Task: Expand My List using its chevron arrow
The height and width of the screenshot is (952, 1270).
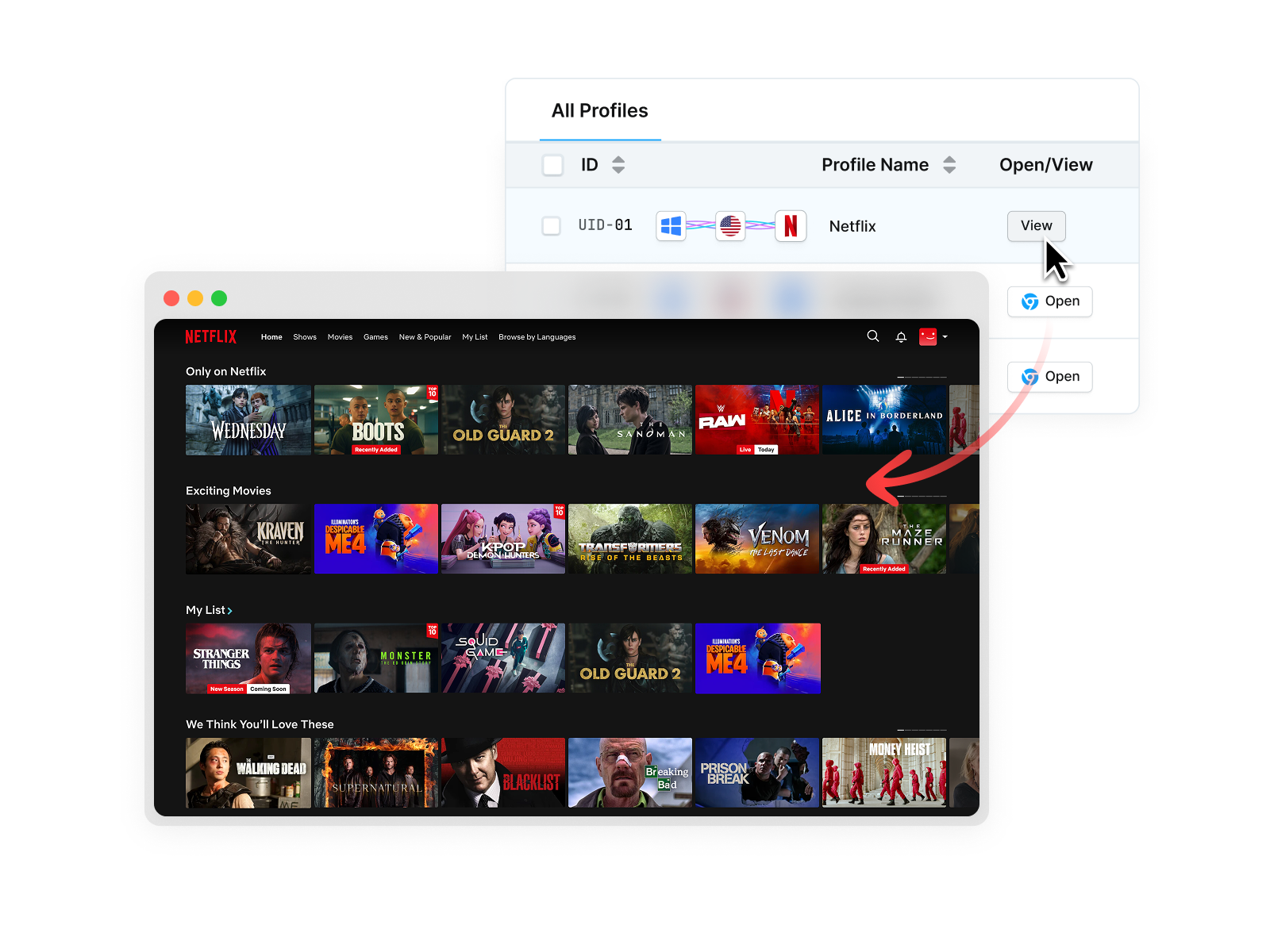Action: click(230, 611)
